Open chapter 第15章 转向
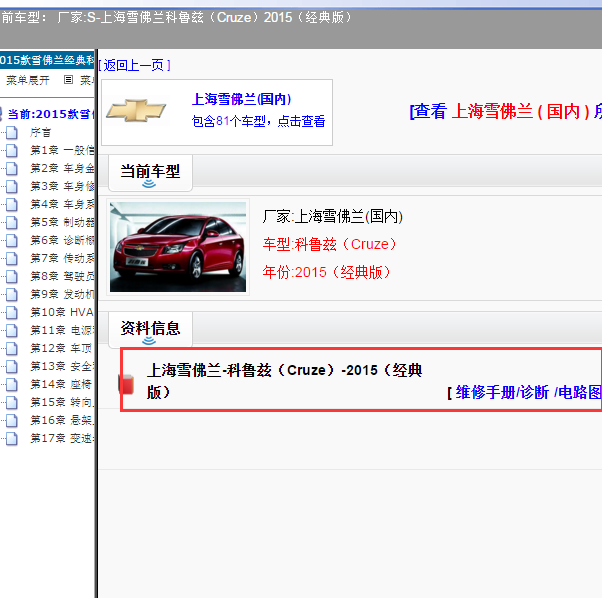The width and height of the screenshot is (602, 598). 62,403
